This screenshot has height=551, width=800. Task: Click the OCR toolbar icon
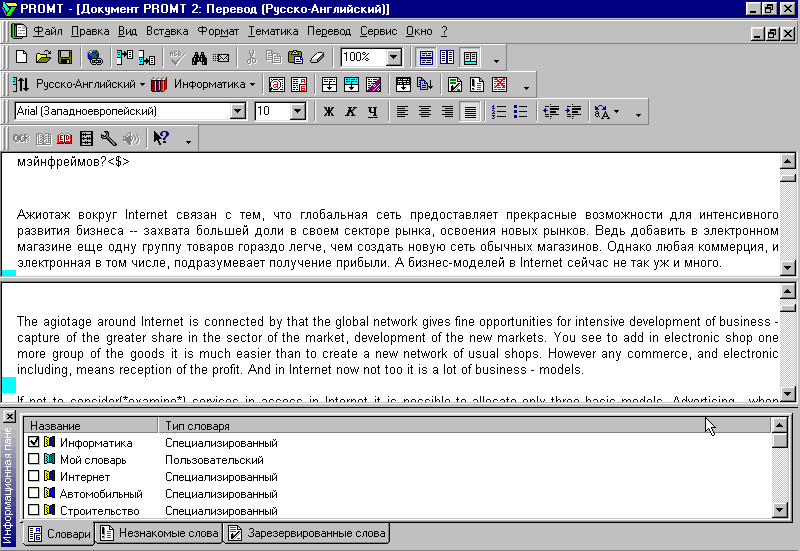coord(21,138)
